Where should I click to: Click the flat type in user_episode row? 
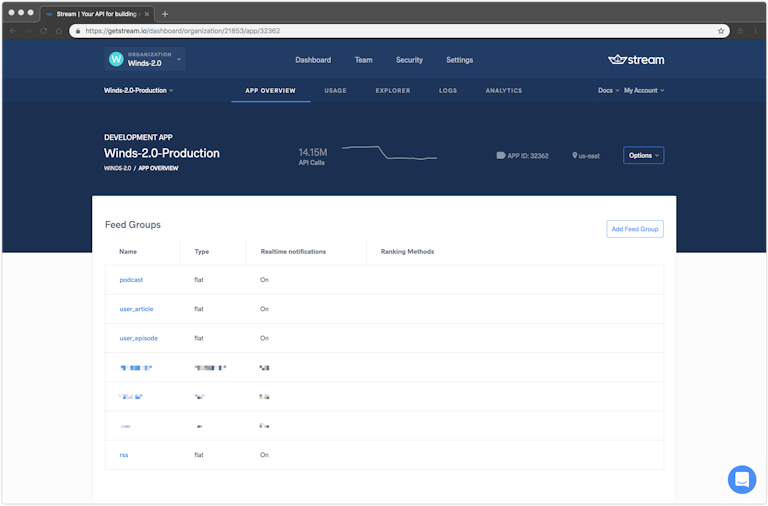199,338
